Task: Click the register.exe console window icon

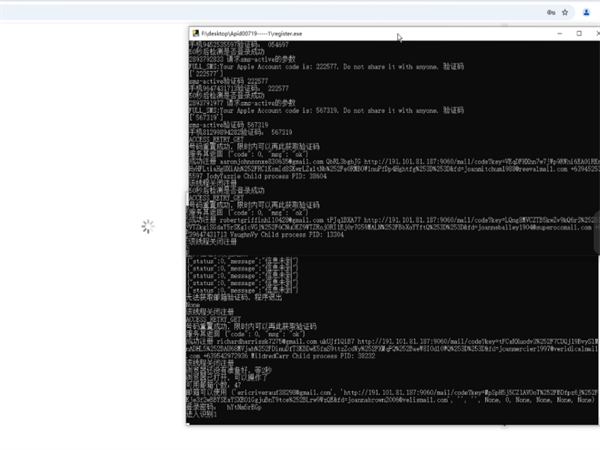Action: tap(195, 32)
